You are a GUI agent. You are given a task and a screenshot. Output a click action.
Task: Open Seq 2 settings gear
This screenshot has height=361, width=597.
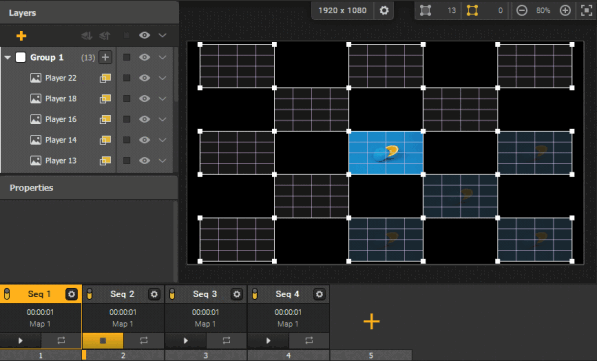pos(154,294)
